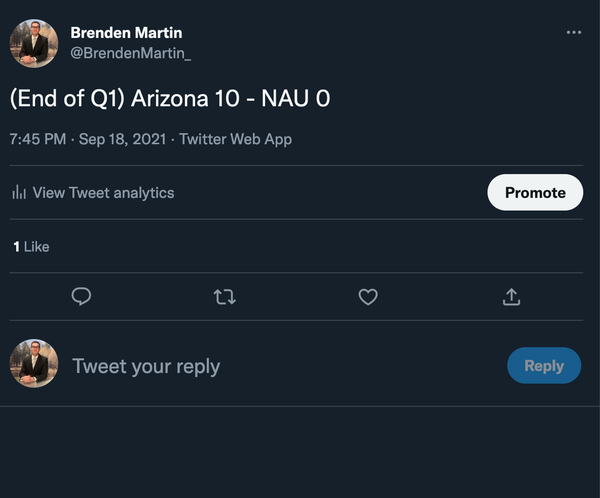This screenshot has width=600, height=498.
Task: Open the three-dot more options menu
Action: point(573,33)
